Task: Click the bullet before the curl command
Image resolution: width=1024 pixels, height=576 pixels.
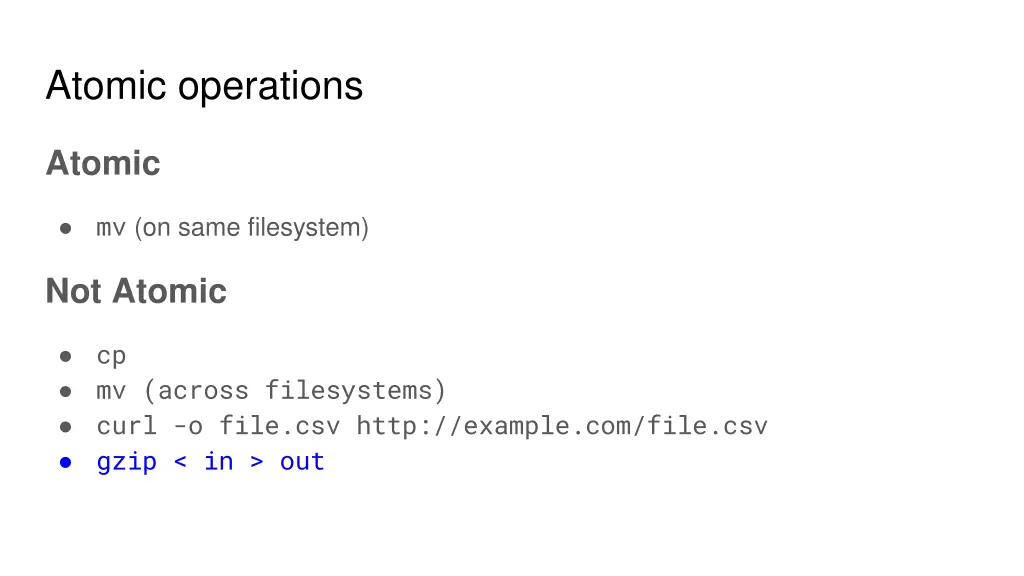Action: tap(65, 428)
